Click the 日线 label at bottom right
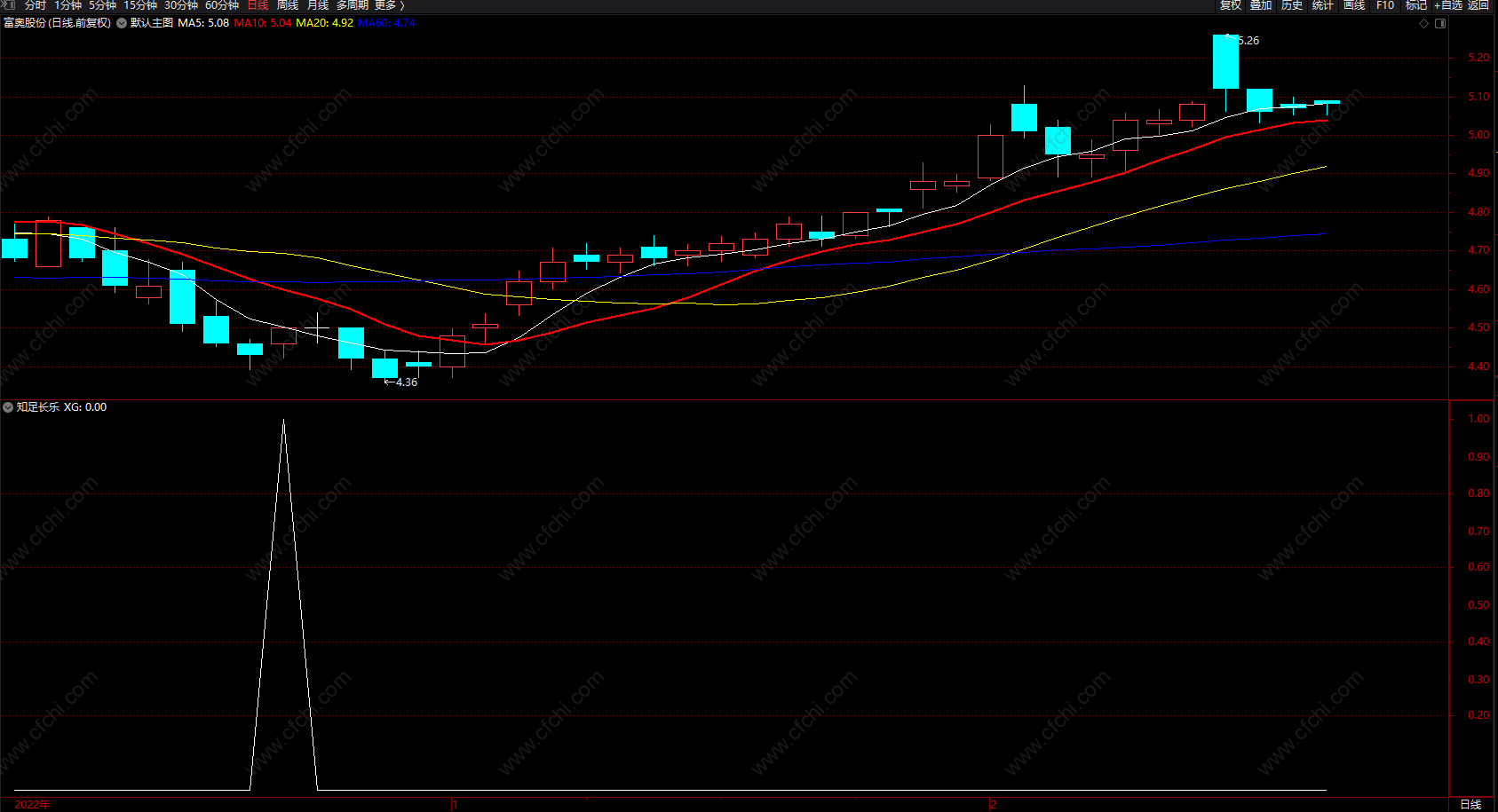Screen dimensions: 1498x812 pyautogui.click(x=1470, y=804)
